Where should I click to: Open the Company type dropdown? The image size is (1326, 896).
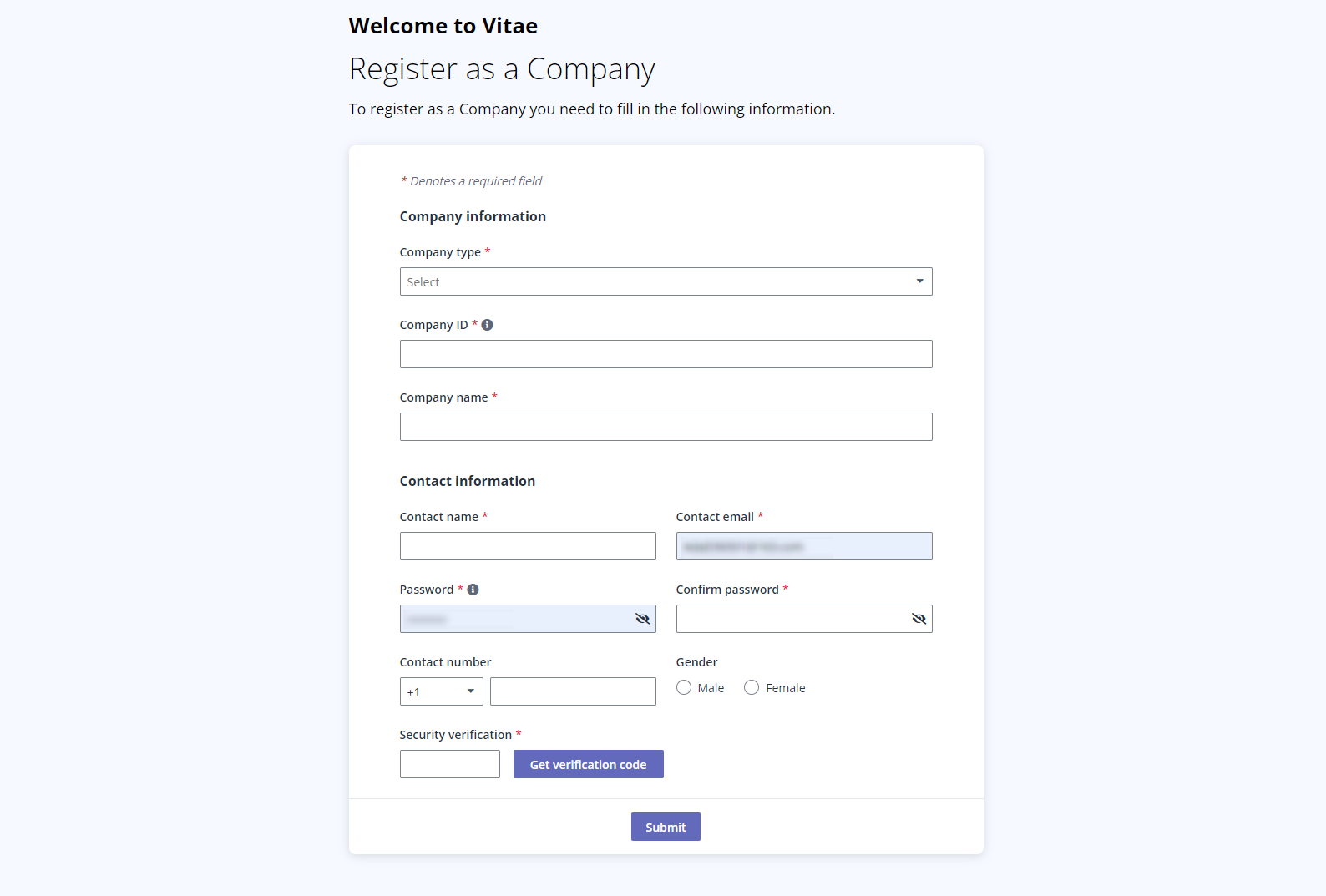click(666, 281)
